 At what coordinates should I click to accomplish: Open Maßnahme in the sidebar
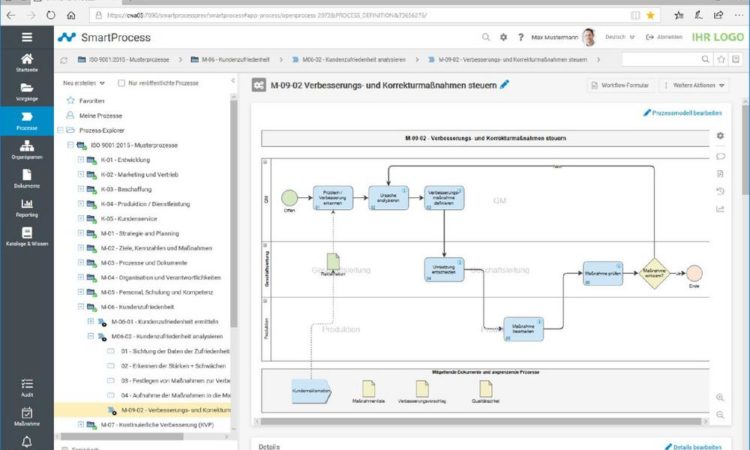27,417
